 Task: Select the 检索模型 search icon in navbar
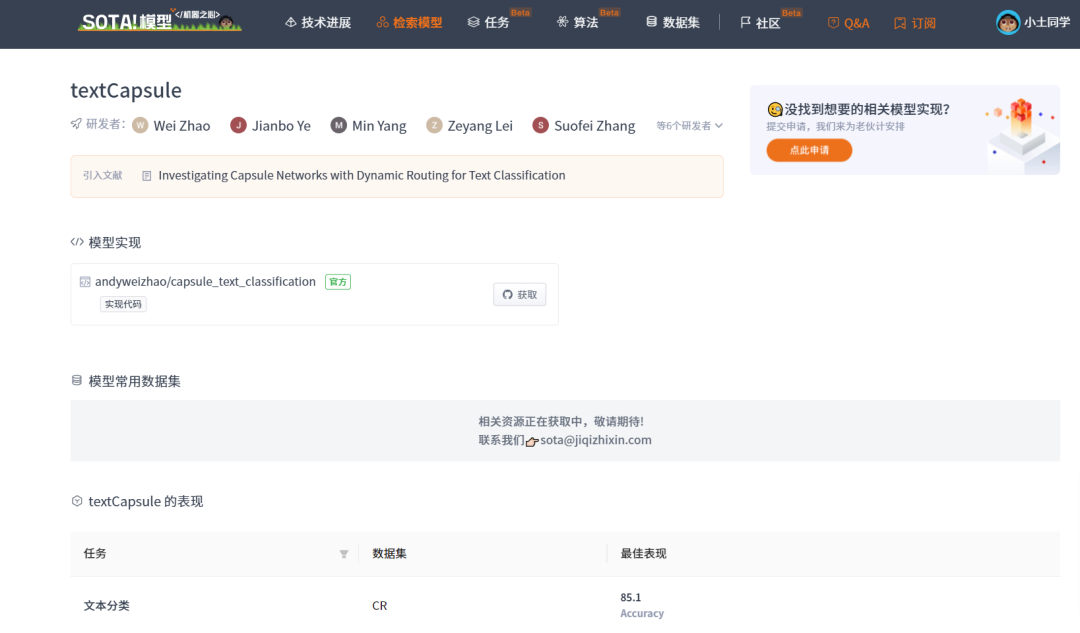(x=384, y=22)
